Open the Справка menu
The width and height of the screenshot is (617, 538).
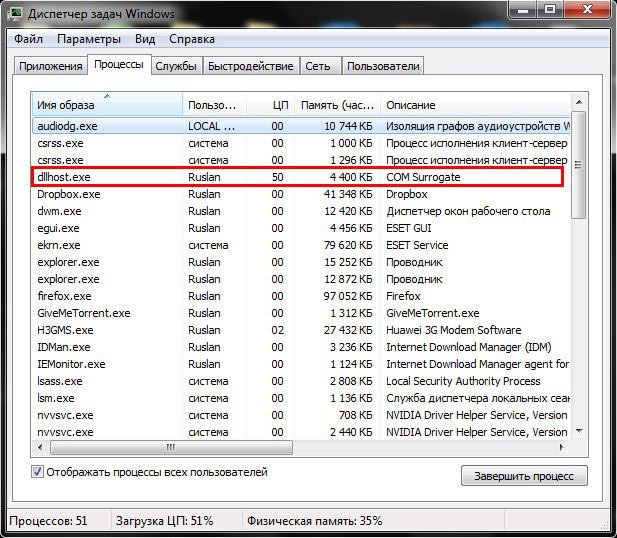pyautogui.click(x=192, y=39)
